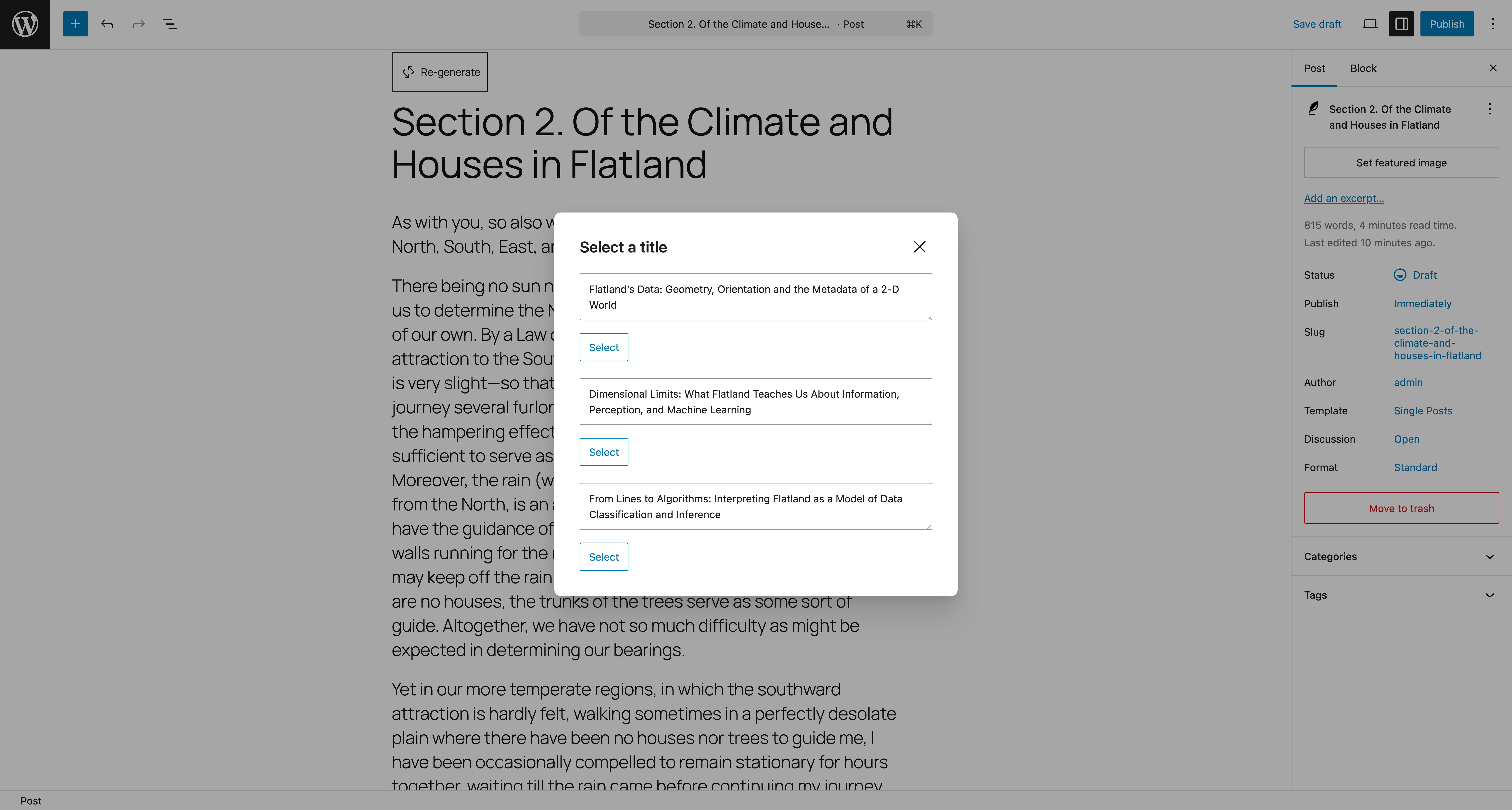This screenshot has width=1512, height=810.
Task: Open the document overview panel
Action: click(170, 24)
